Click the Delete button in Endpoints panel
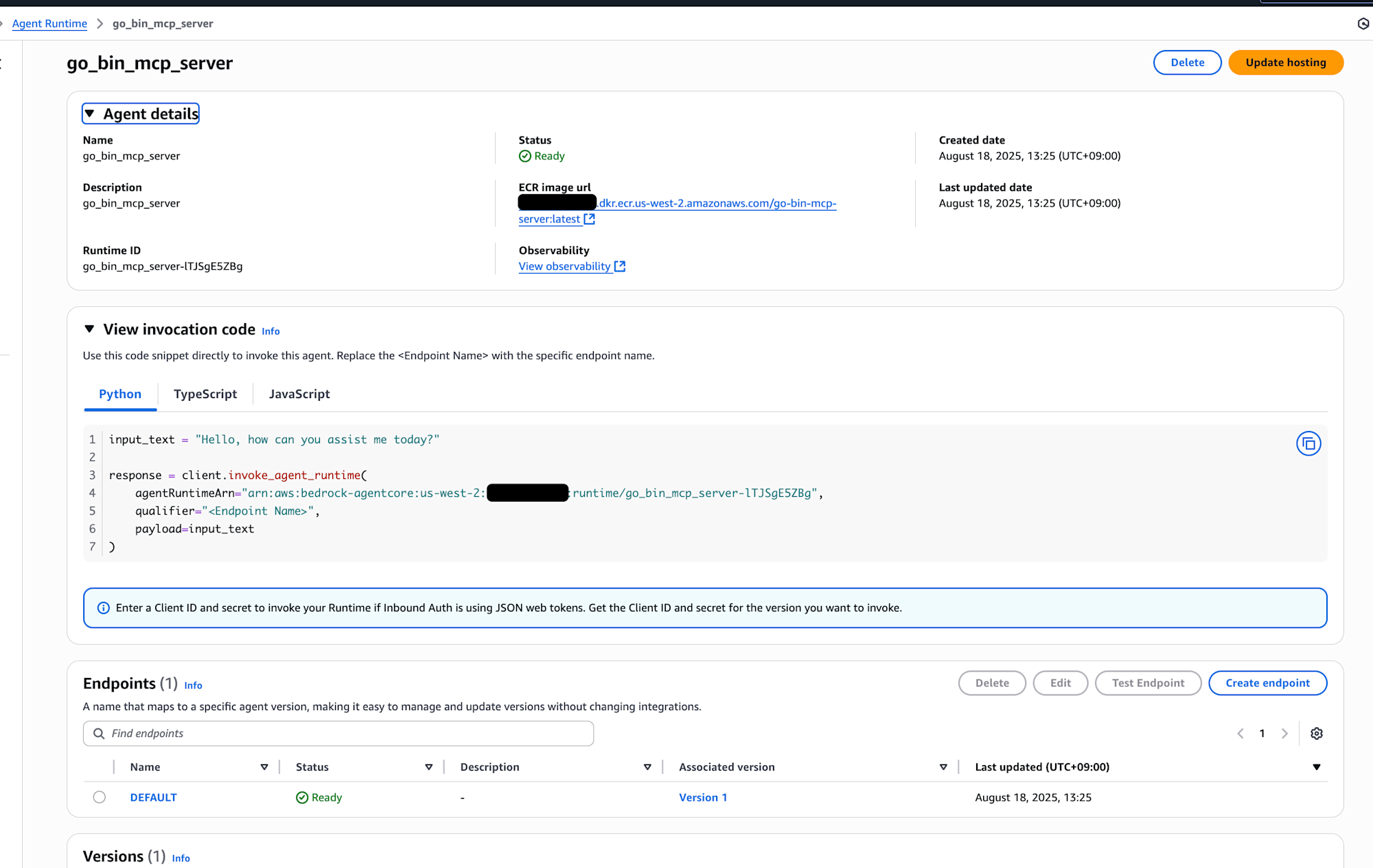The height and width of the screenshot is (868, 1373). pyautogui.click(x=993, y=683)
